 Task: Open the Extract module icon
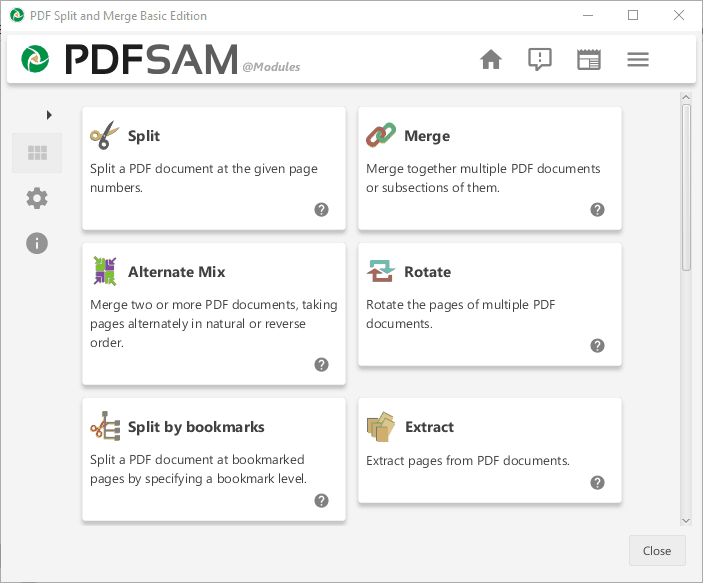380,427
